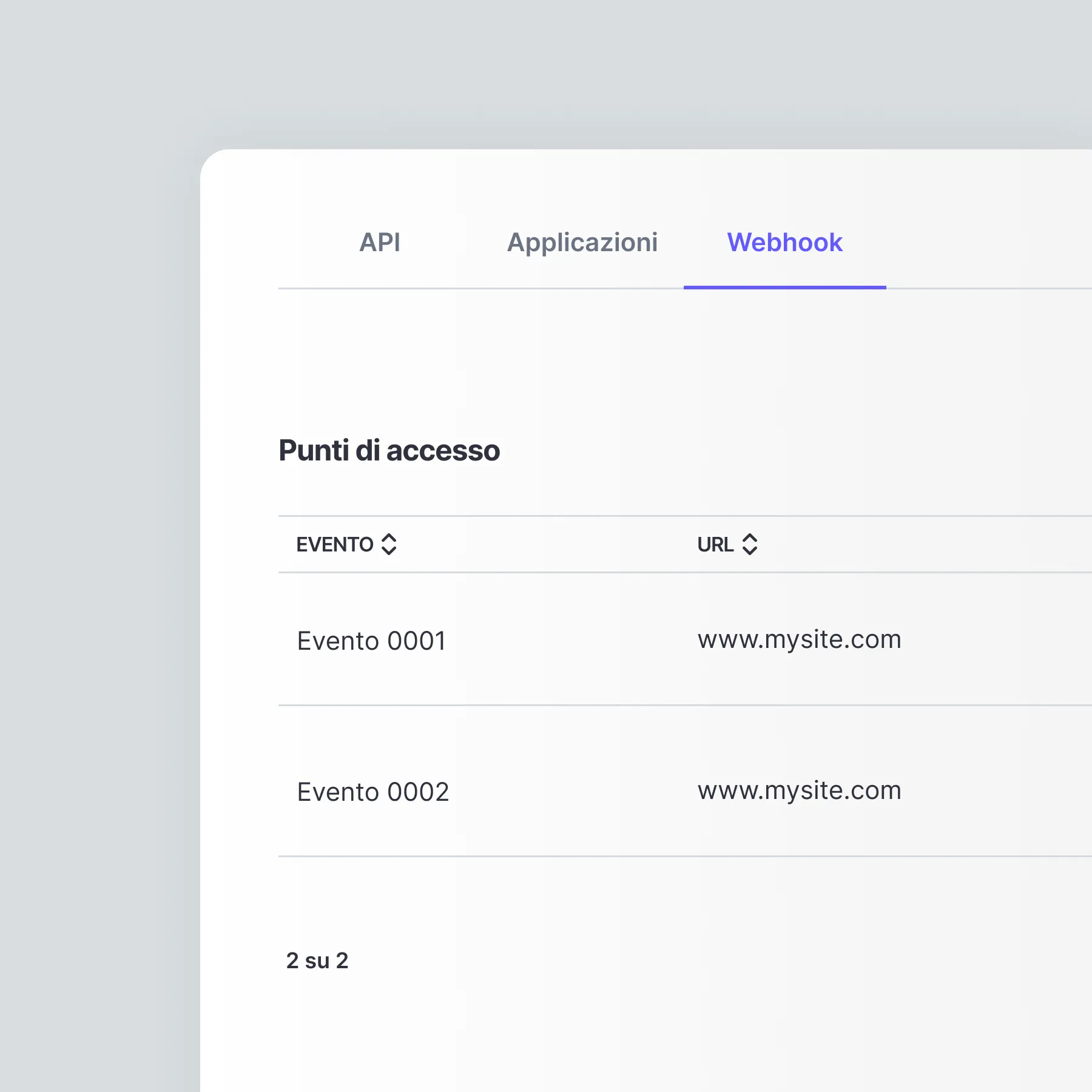Click the 2 su 2 counter
This screenshot has height=1092, width=1092.
point(317,960)
